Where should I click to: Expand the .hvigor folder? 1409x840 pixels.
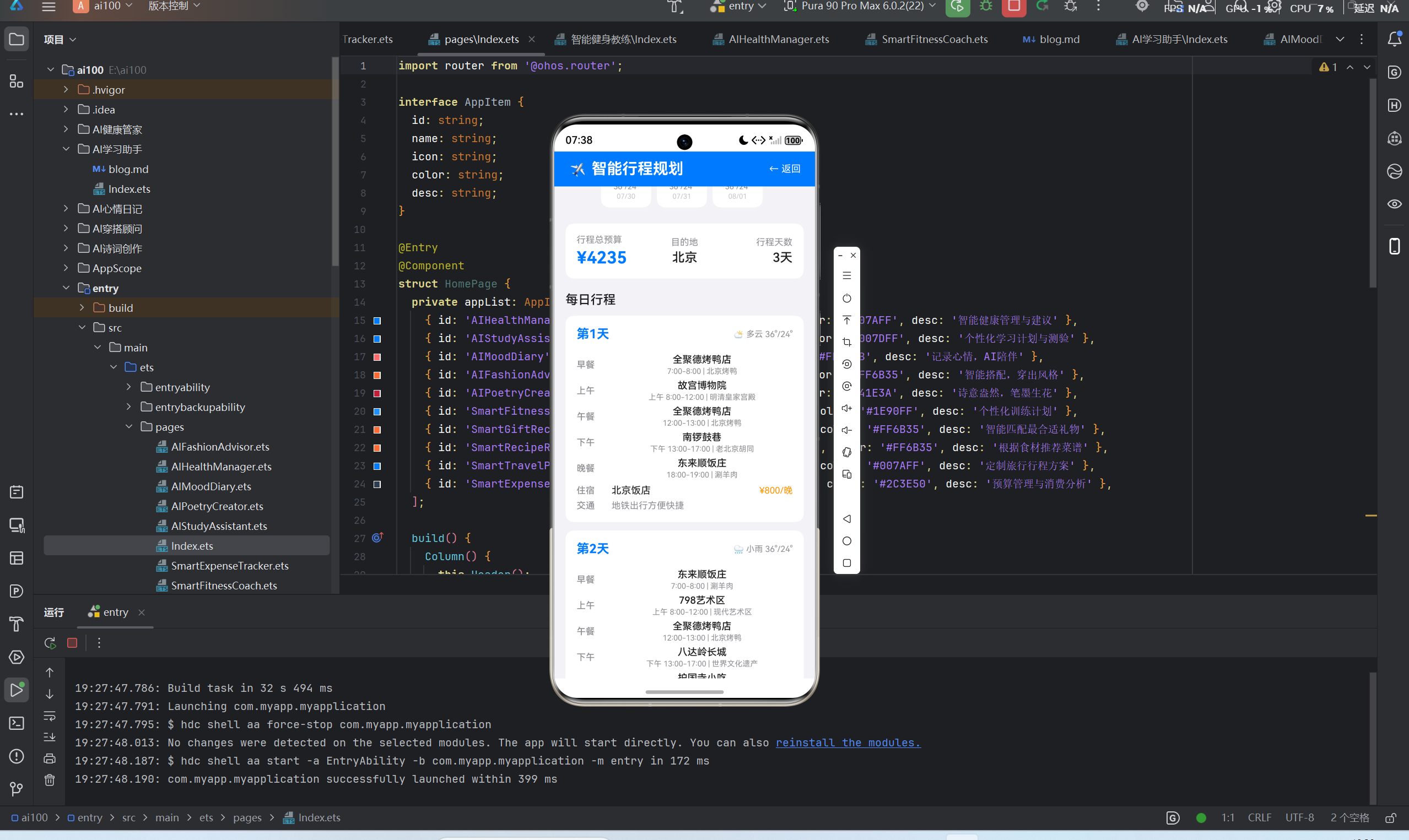[66, 89]
